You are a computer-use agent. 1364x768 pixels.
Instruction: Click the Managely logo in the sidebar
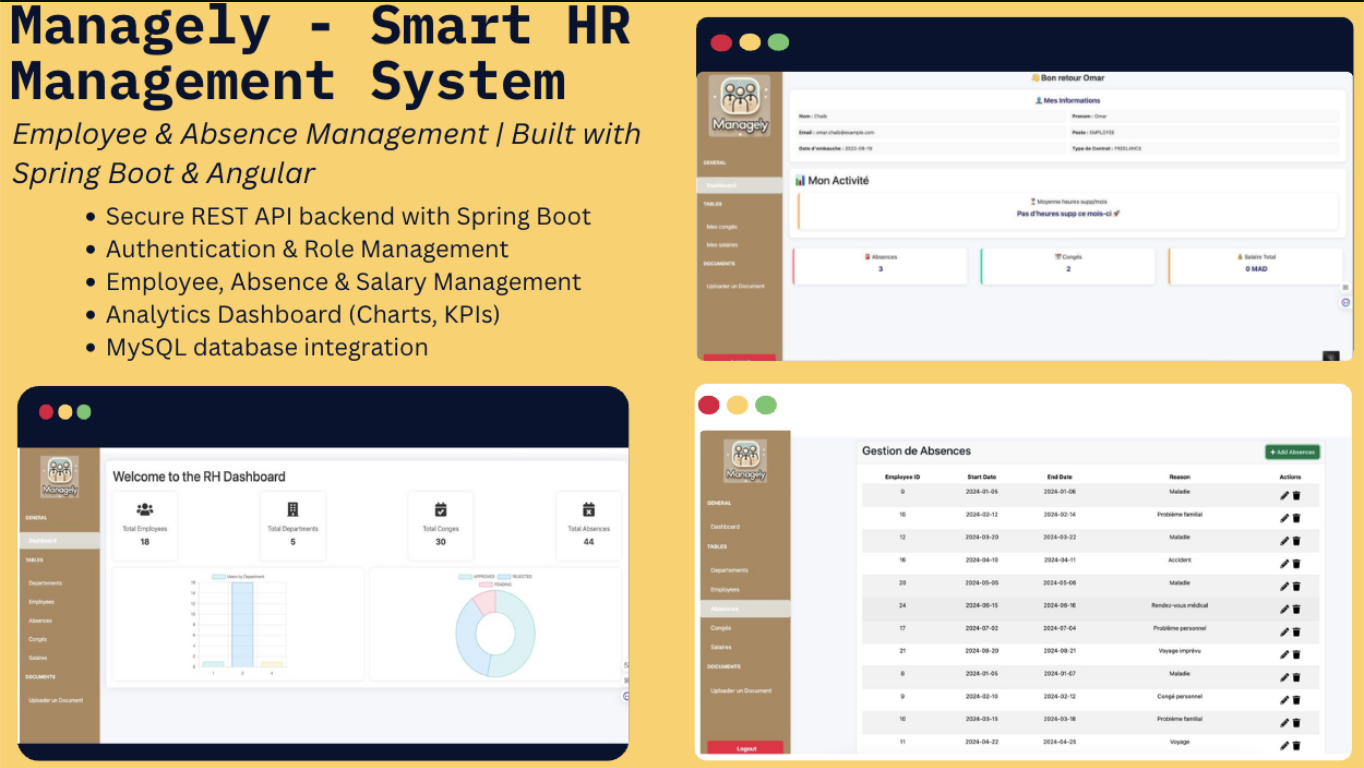coord(60,475)
